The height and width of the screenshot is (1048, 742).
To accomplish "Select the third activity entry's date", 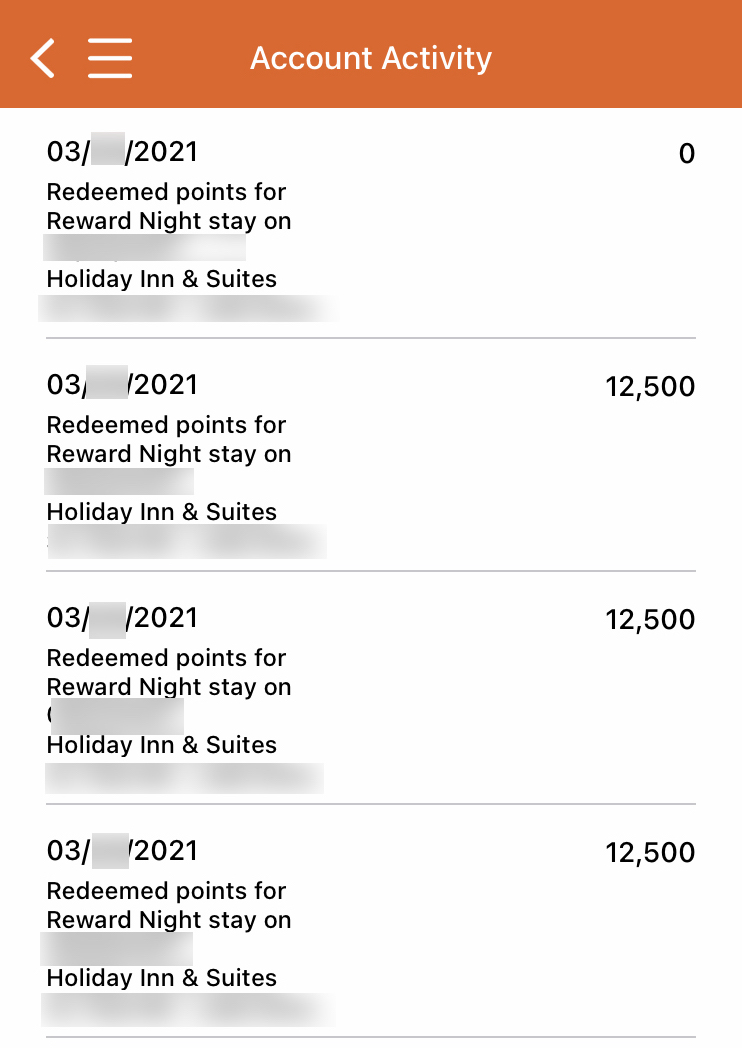I will 122,618.
